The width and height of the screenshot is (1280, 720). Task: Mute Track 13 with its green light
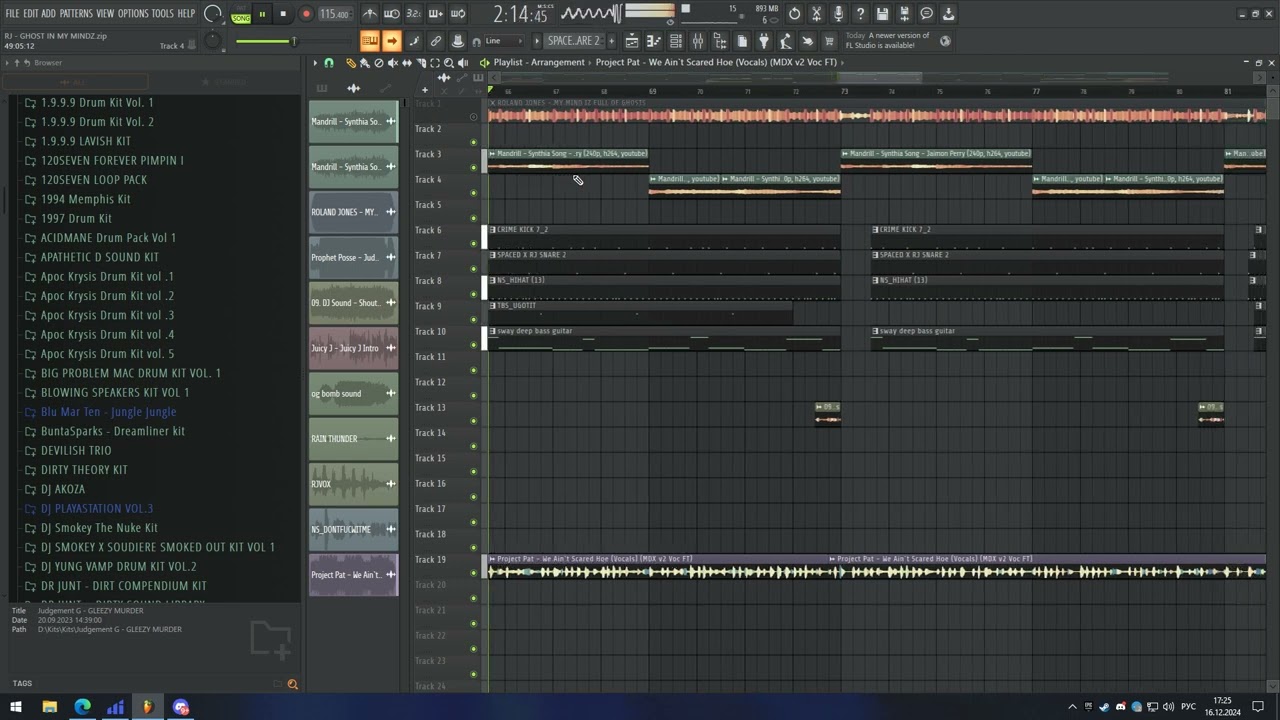point(474,420)
